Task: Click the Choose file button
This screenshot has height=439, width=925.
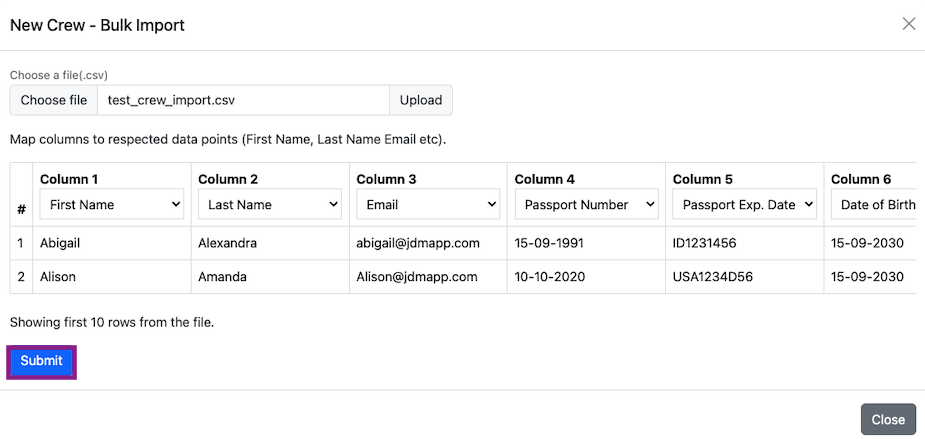Action: click(x=54, y=100)
